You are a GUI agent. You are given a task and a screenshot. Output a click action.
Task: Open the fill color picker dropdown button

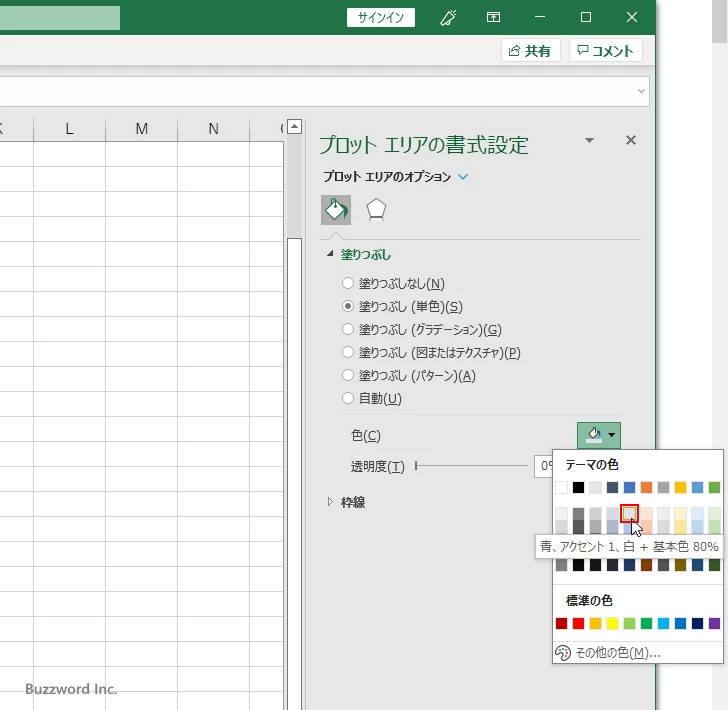[x=598, y=435]
